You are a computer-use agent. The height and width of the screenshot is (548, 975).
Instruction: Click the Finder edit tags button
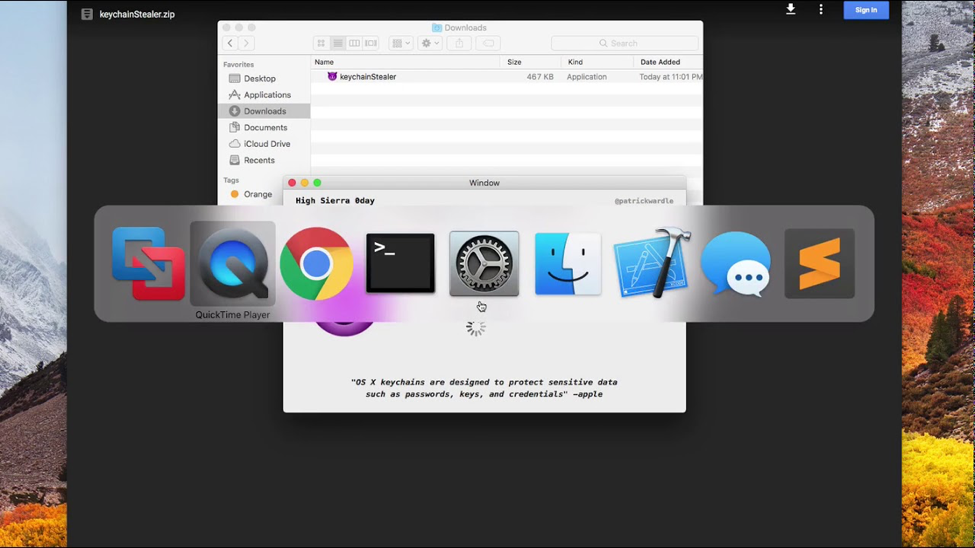pos(488,43)
